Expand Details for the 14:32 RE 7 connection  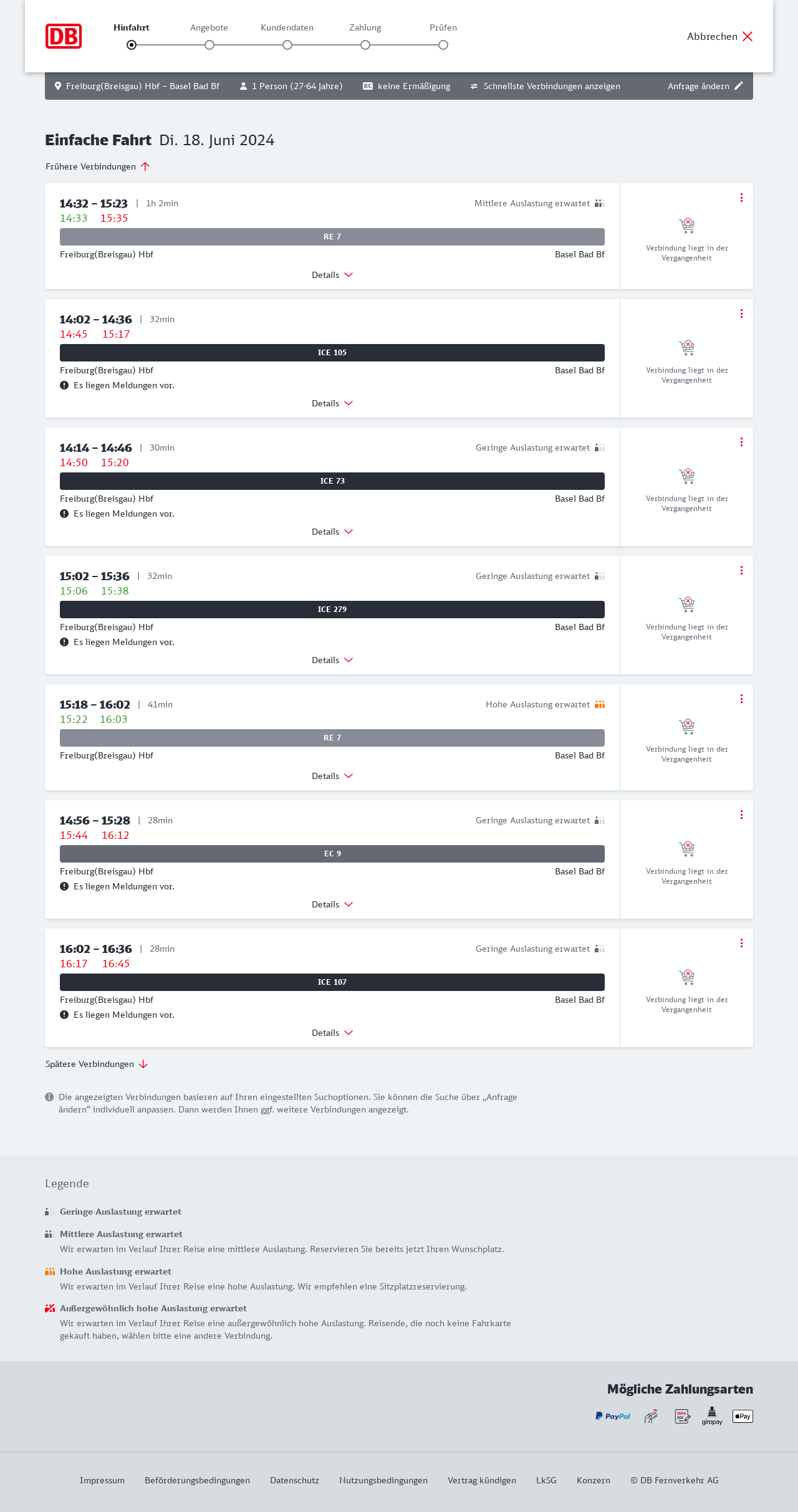click(x=332, y=275)
